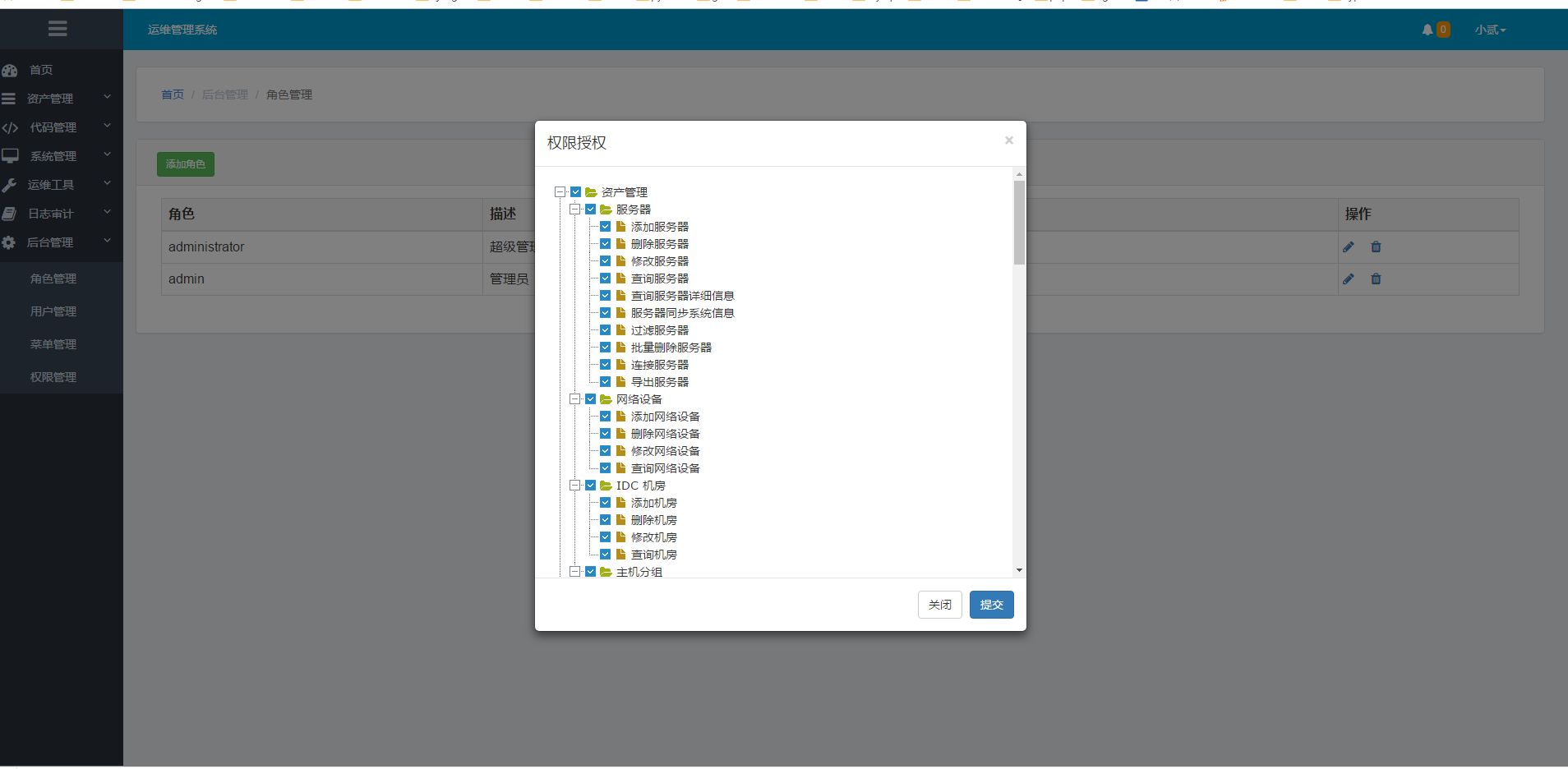Click the file icon of 查询机房

tap(620, 555)
